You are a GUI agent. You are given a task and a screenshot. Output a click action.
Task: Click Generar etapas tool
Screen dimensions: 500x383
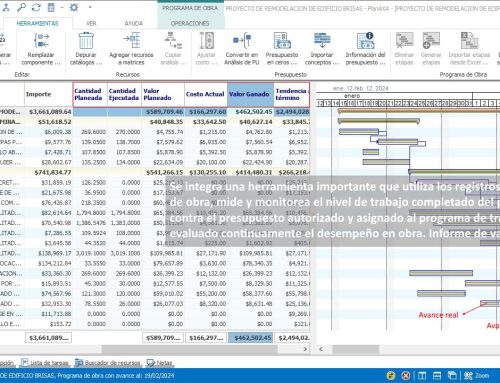tap(431, 49)
